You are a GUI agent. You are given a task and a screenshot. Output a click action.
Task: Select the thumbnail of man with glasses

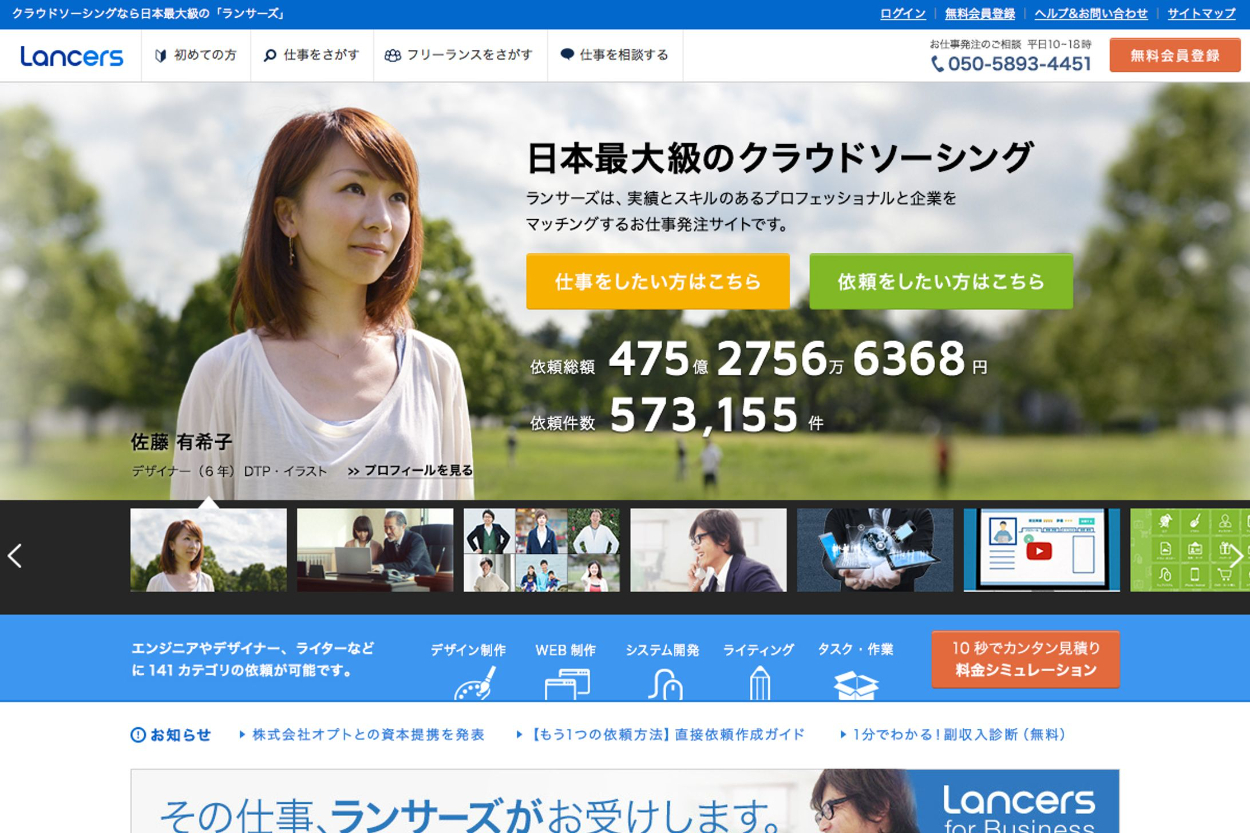click(x=708, y=550)
